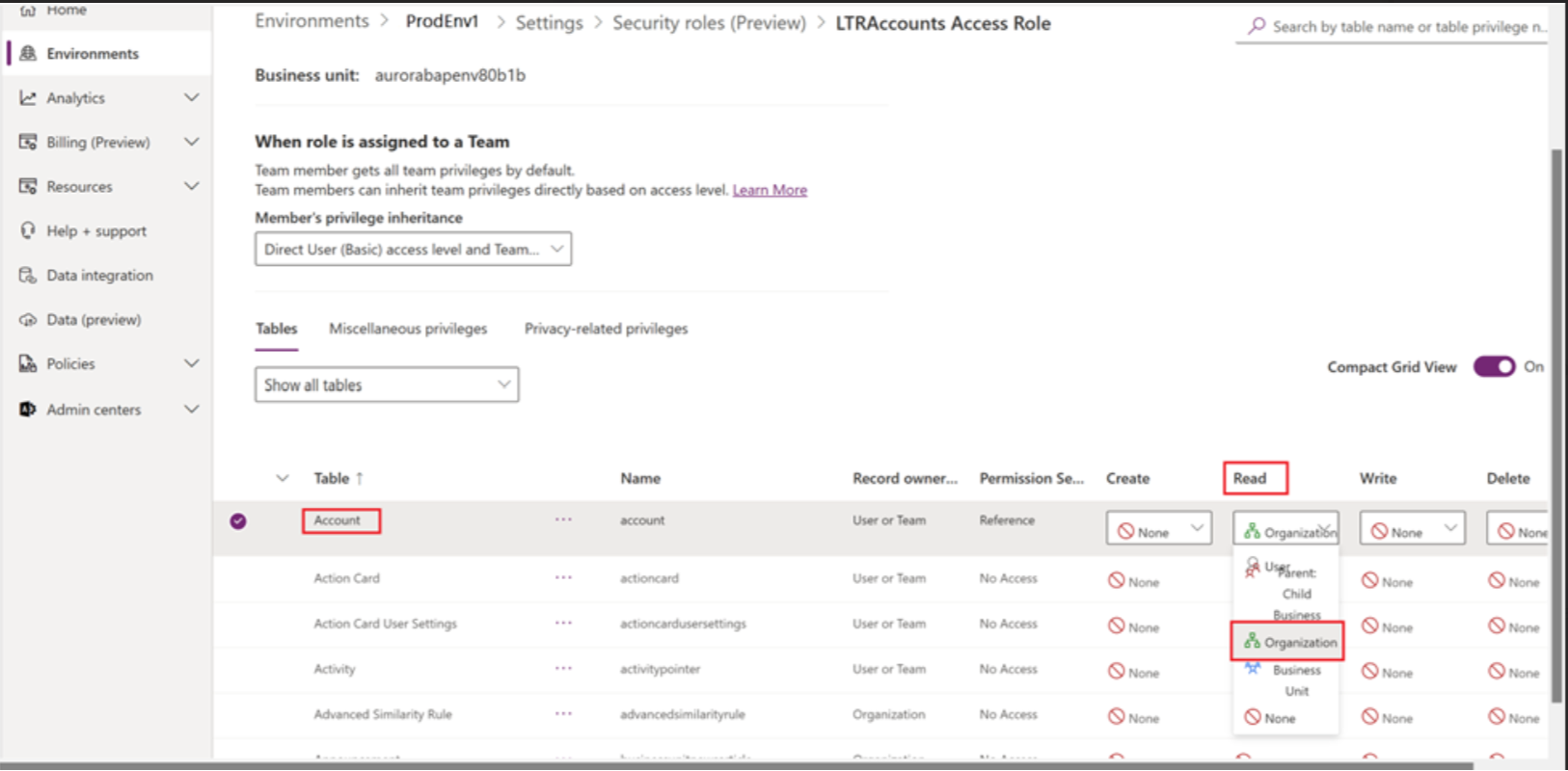Screen dimensions: 1568x771
Task: Click the Write column header
Action: tap(1378, 478)
